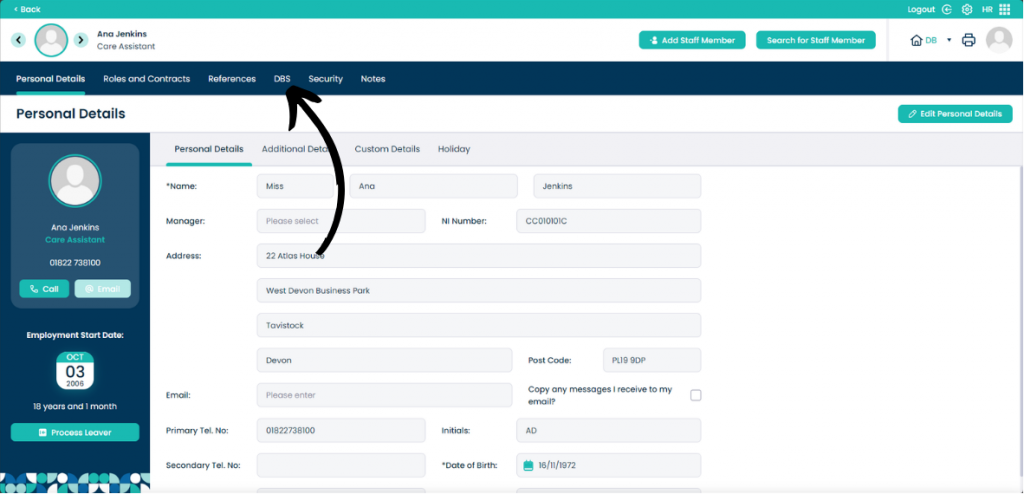Open the user profile avatar top right
Image resolution: width=1024 pixels, height=494 pixels.
999,40
